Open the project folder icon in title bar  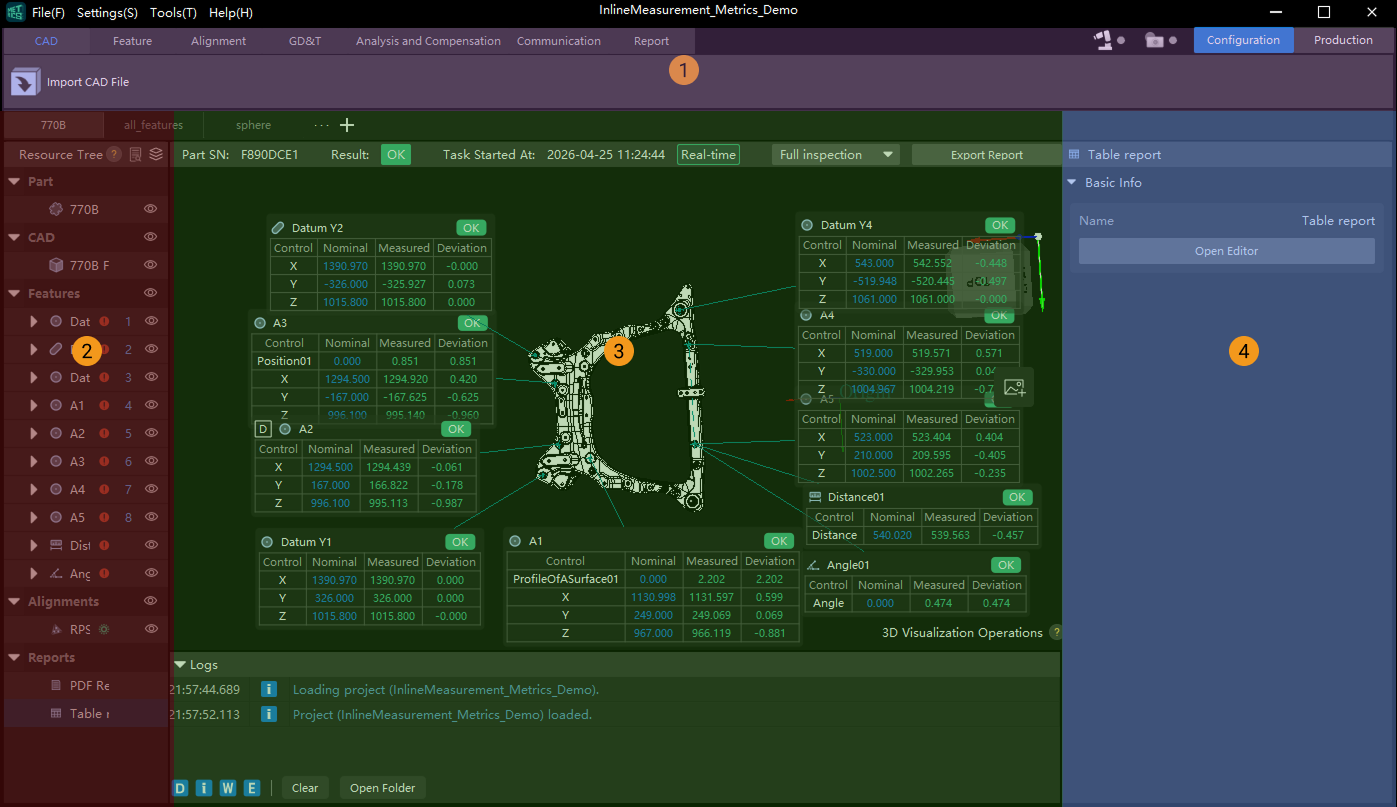1155,39
